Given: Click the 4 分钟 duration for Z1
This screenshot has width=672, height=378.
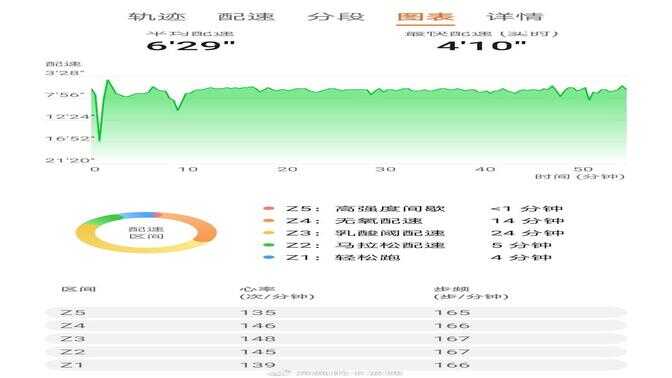Looking at the screenshot, I should pyautogui.click(x=521, y=258).
